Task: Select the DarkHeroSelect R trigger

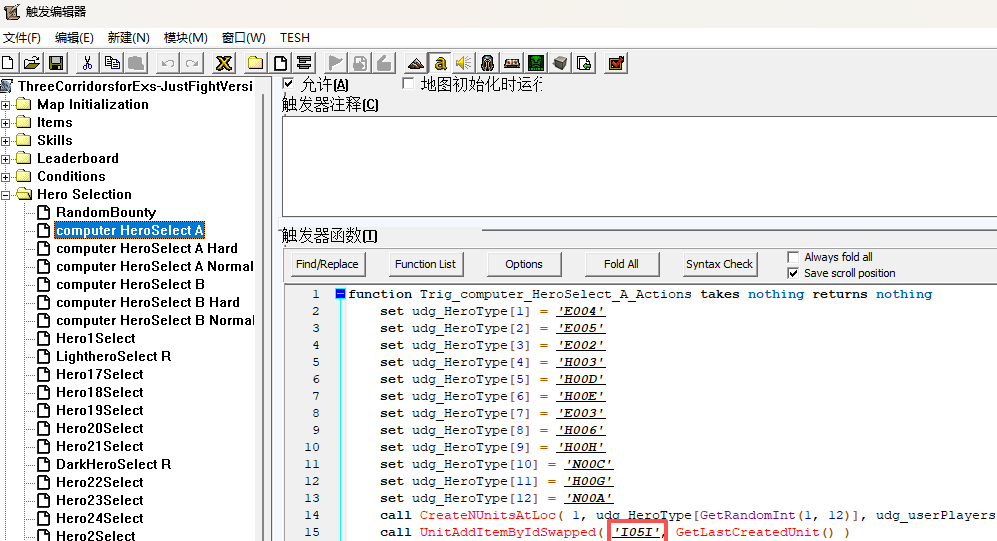Action: tap(113, 465)
